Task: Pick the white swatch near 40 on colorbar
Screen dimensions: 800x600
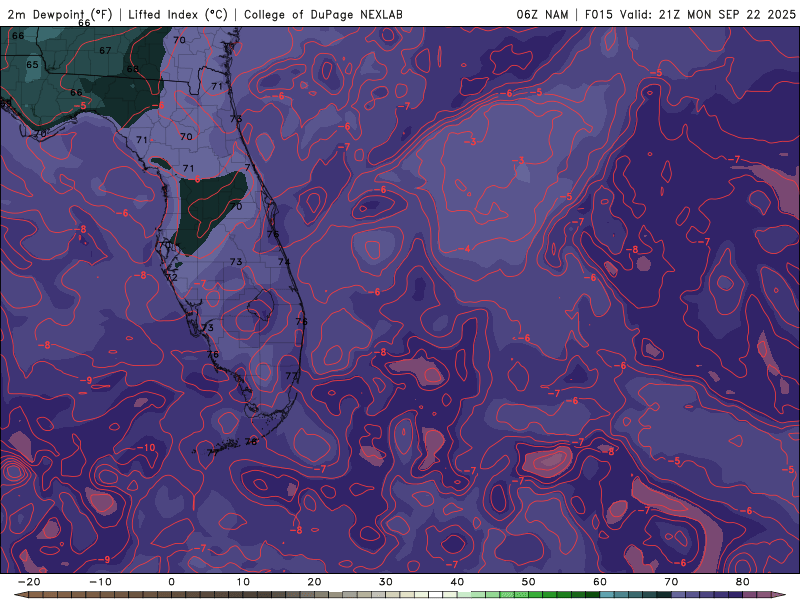Action: tap(436, 595)
